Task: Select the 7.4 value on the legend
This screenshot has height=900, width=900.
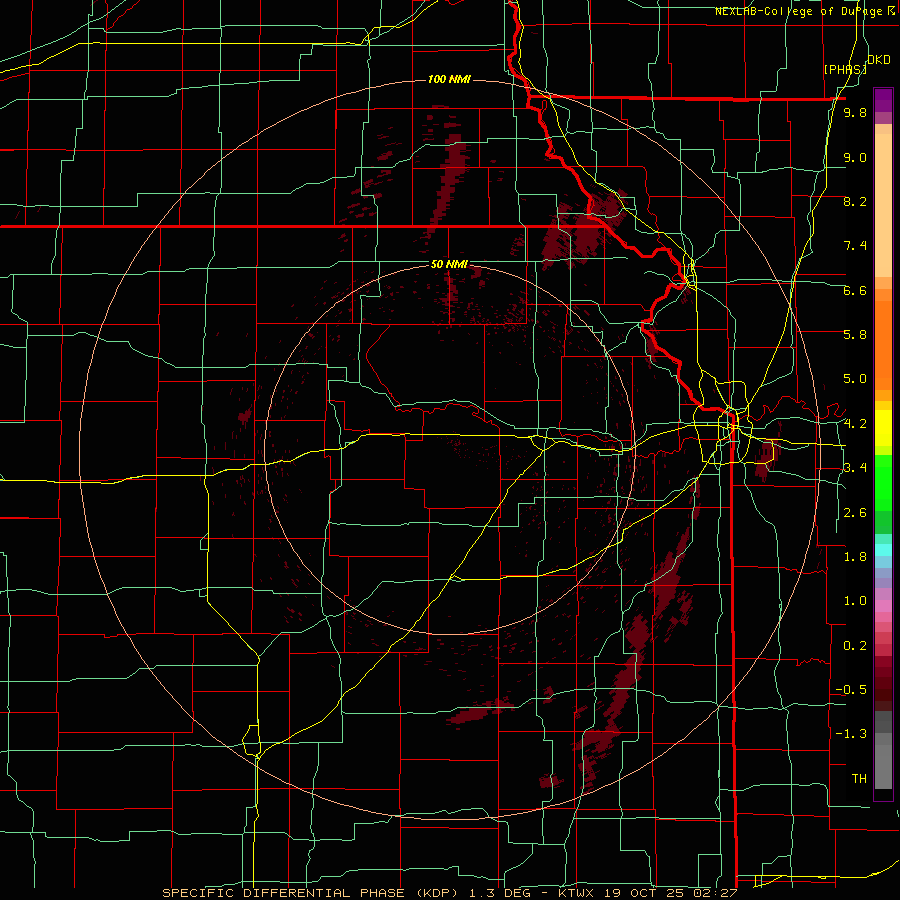Action: tap(855, 246)
